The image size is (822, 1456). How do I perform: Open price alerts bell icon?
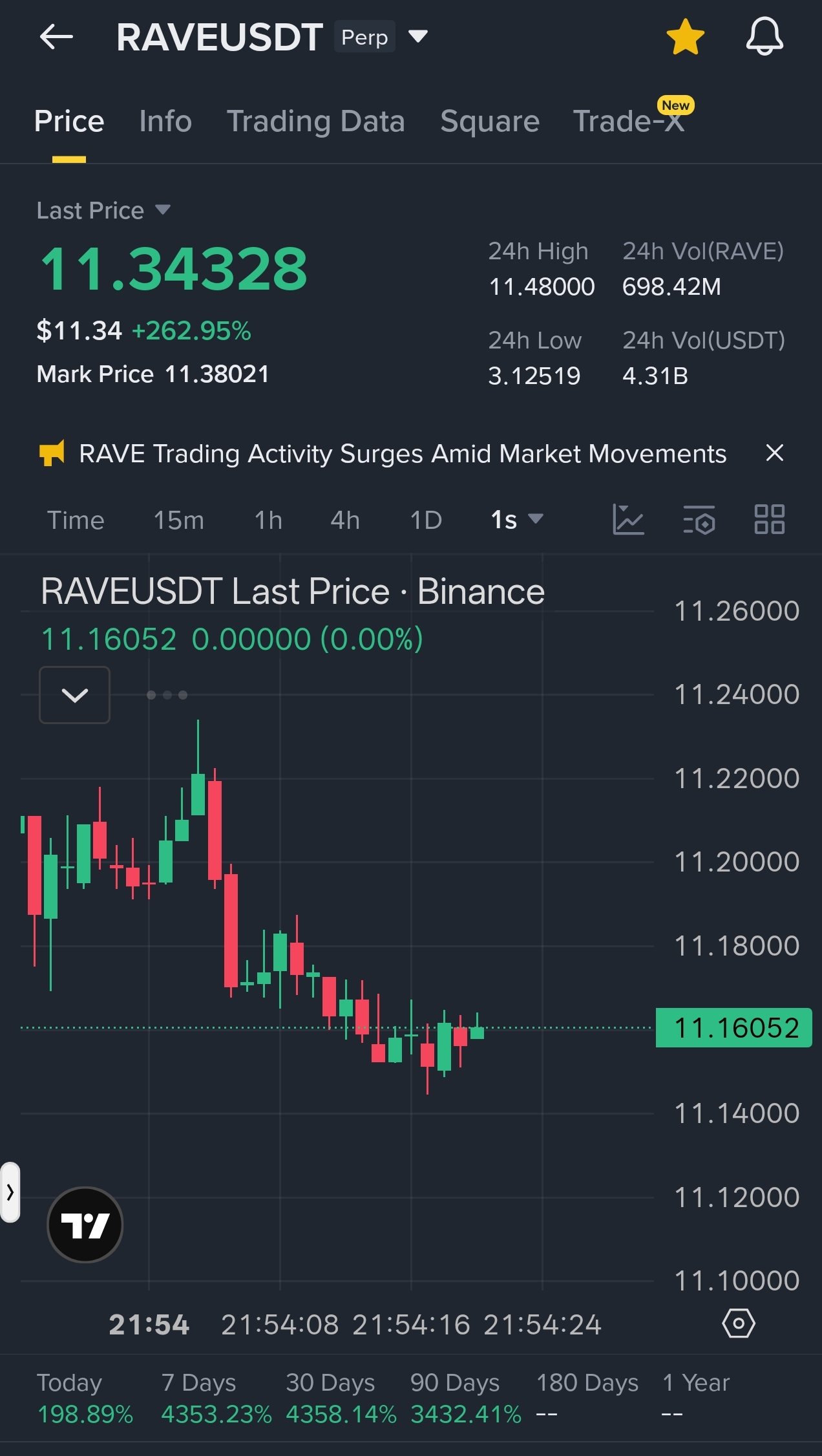coord(764,37)
